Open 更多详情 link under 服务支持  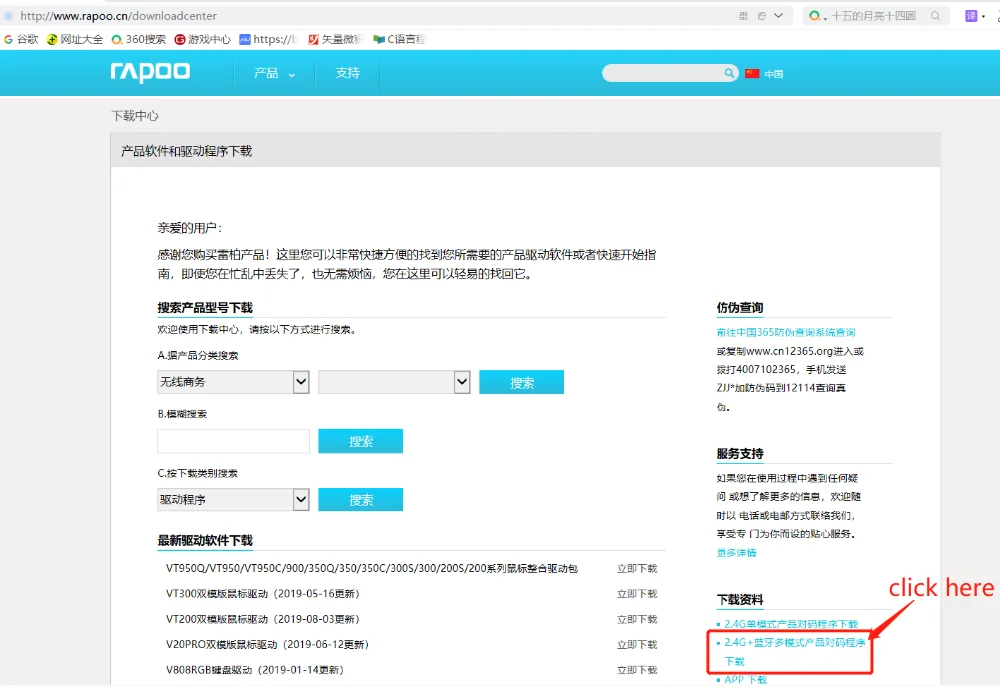point(736,553)
